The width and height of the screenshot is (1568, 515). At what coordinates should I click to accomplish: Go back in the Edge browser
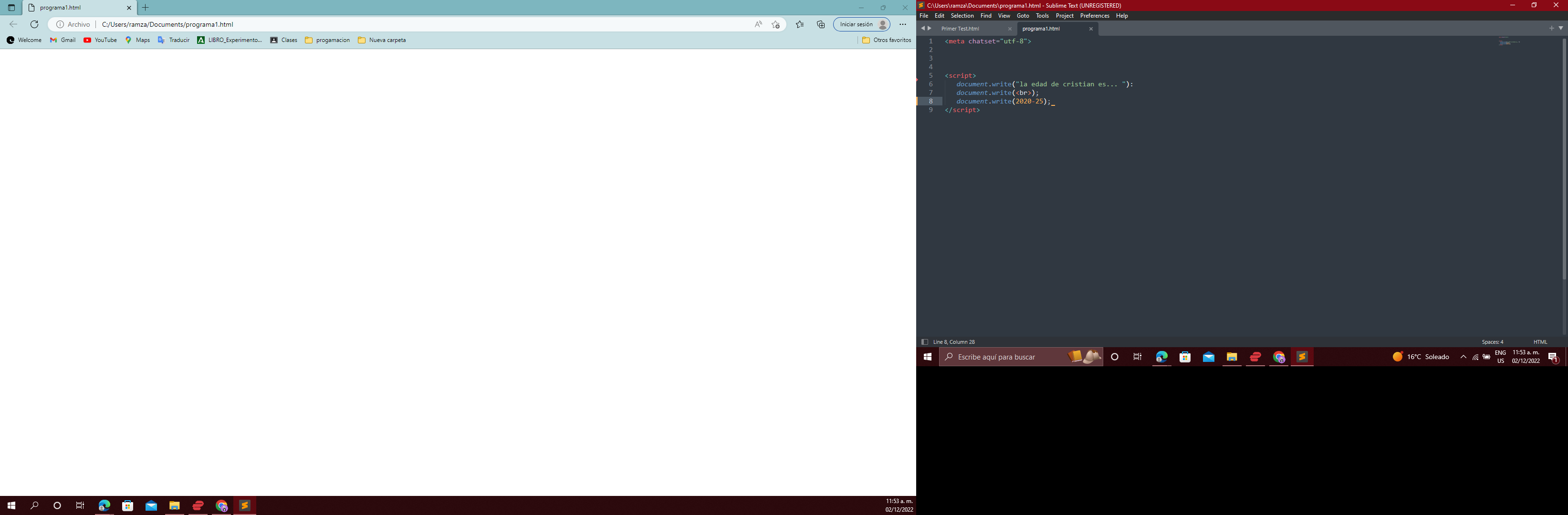(x=13, y=24)
